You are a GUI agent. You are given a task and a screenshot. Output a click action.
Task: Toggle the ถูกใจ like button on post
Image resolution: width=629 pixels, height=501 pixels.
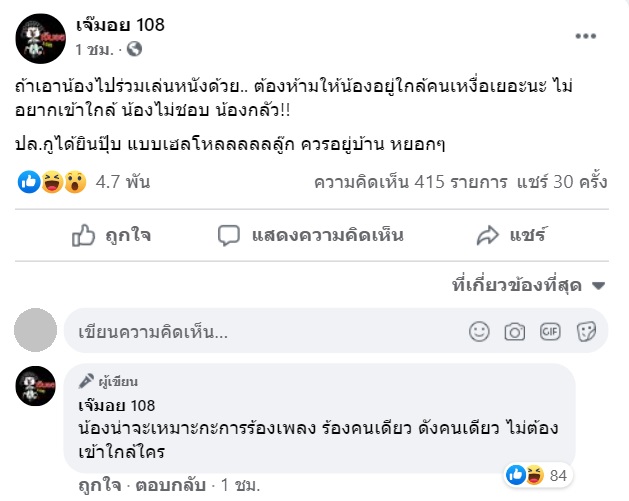tap(112, 236)
